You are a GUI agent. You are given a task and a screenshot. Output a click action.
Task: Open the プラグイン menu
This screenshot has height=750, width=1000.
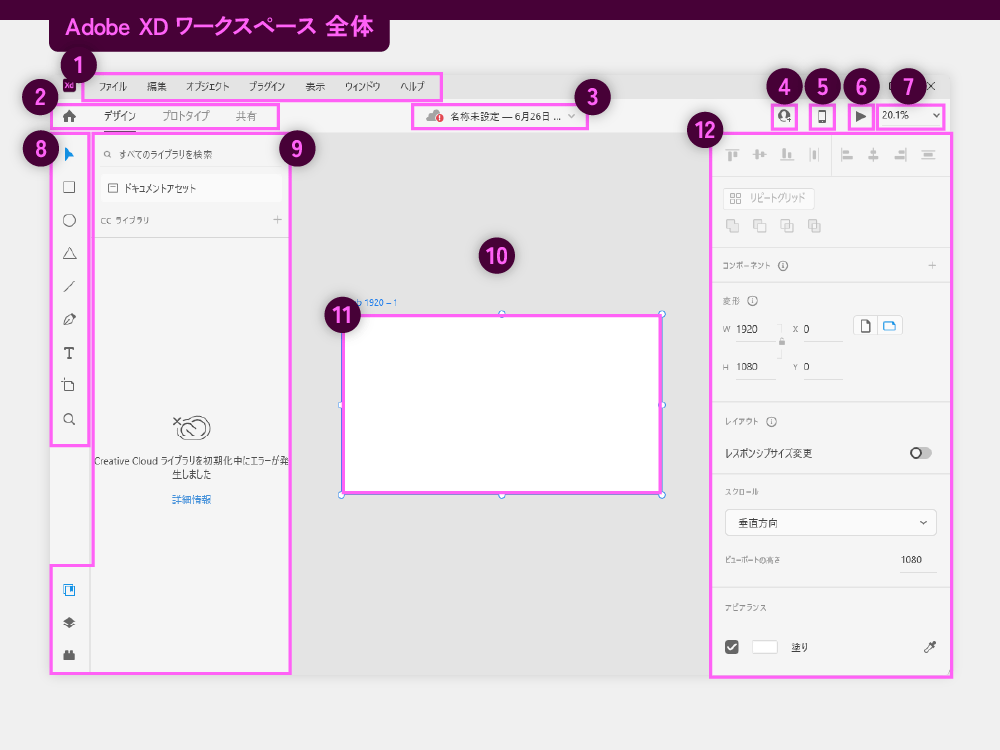tap(267, 86)
